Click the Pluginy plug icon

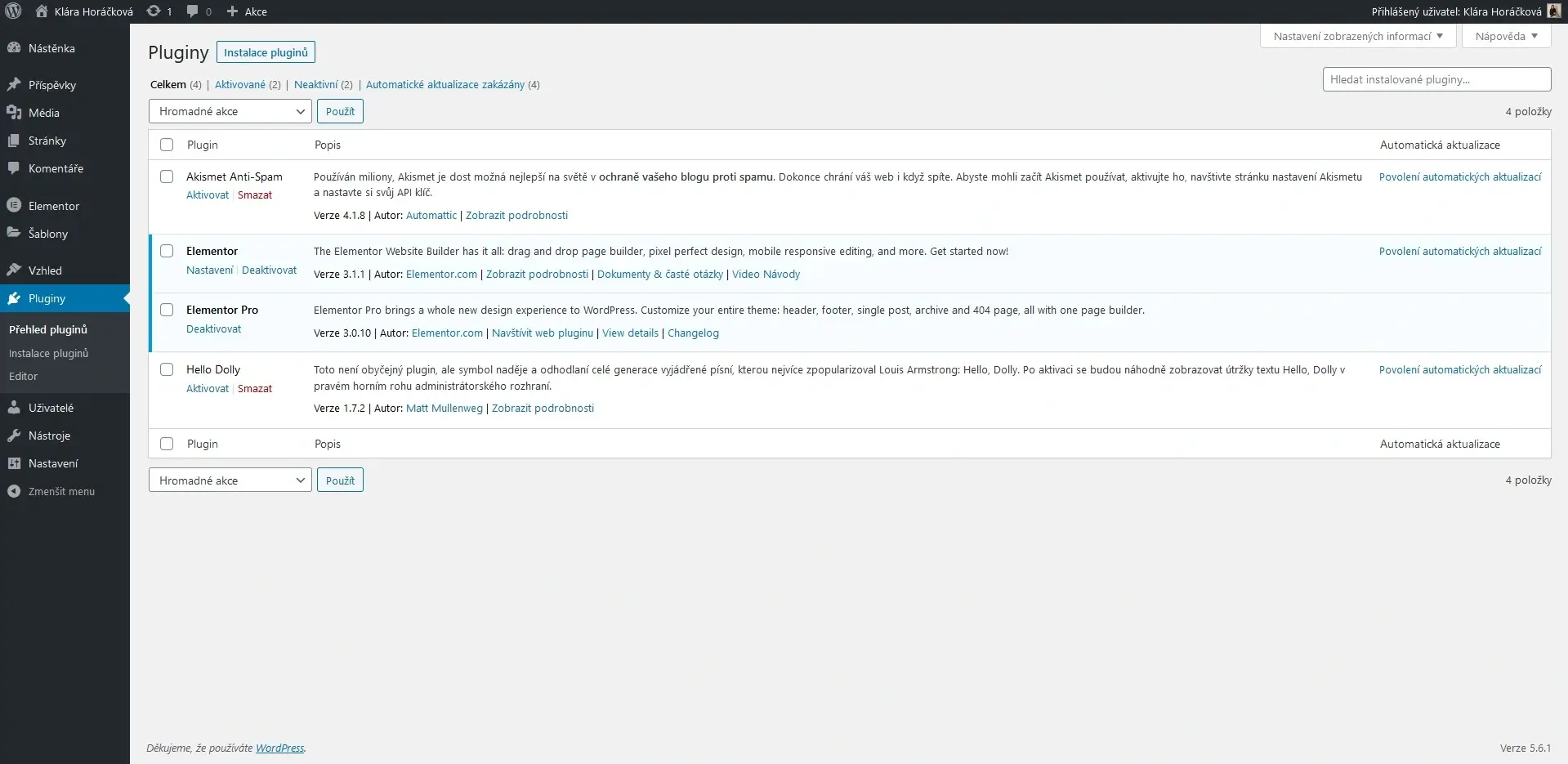14,298
